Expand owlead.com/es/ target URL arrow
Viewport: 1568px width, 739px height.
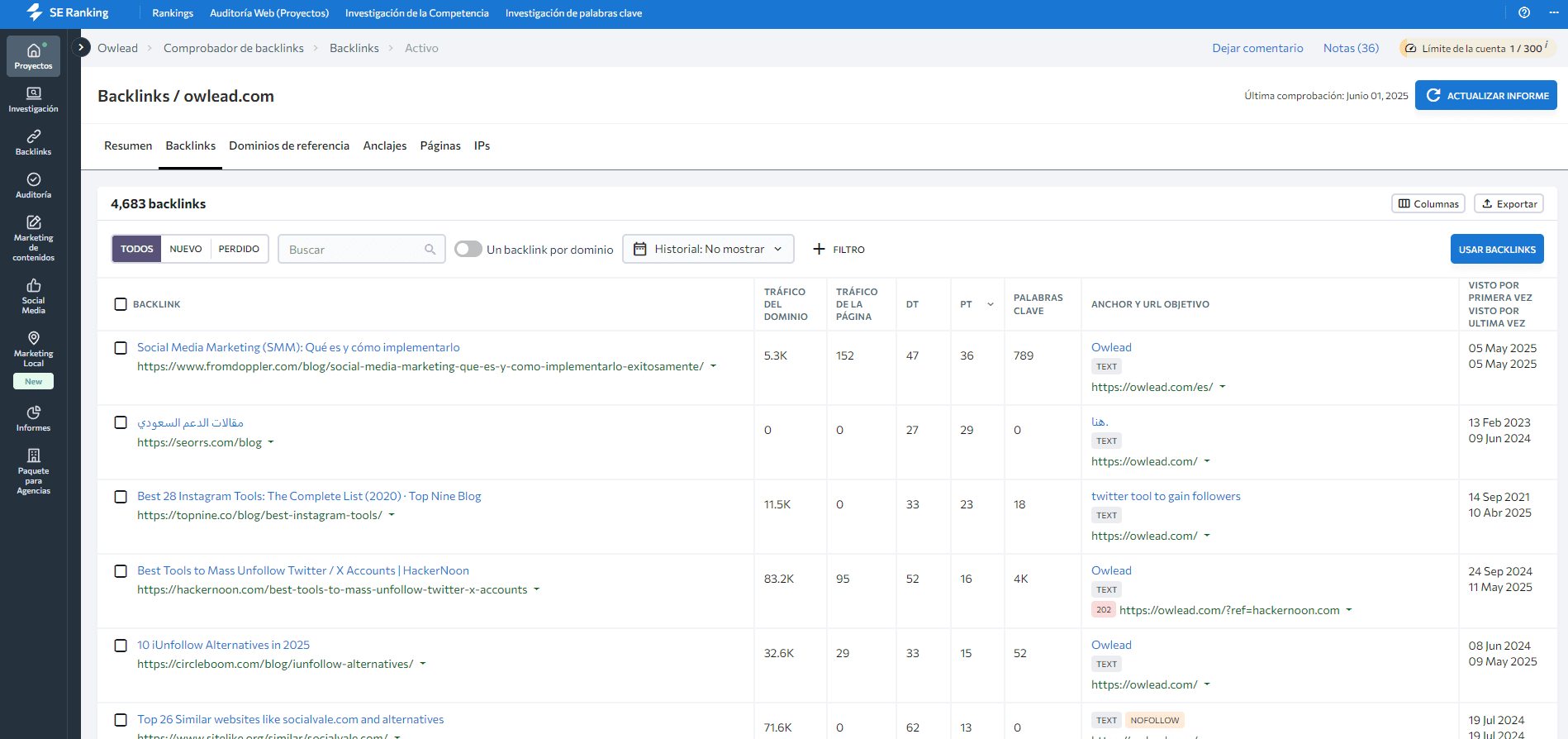click(x=1223, y=387)
